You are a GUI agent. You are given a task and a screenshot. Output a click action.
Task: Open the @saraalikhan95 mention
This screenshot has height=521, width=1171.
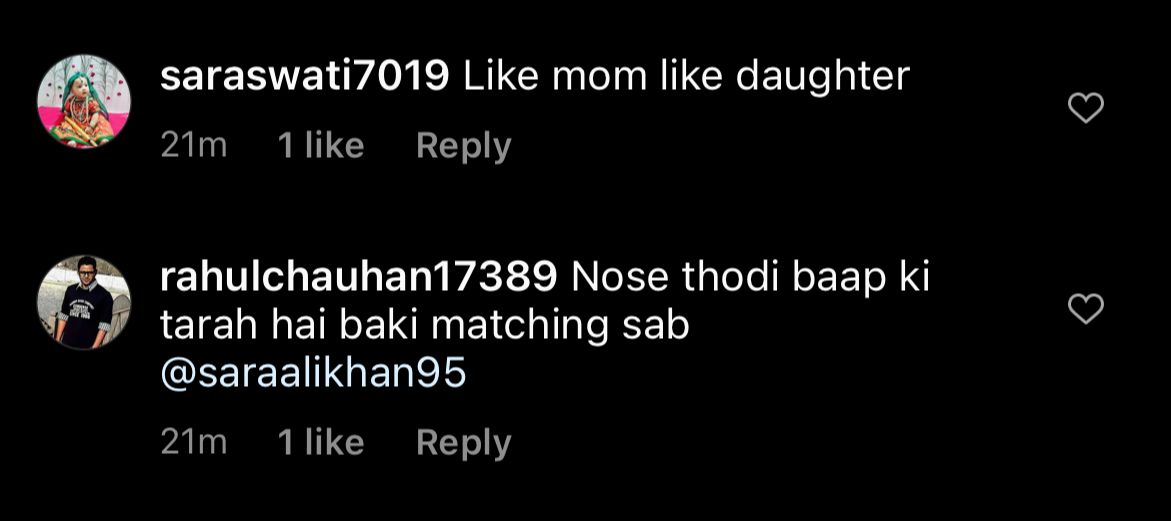[313, 373]
